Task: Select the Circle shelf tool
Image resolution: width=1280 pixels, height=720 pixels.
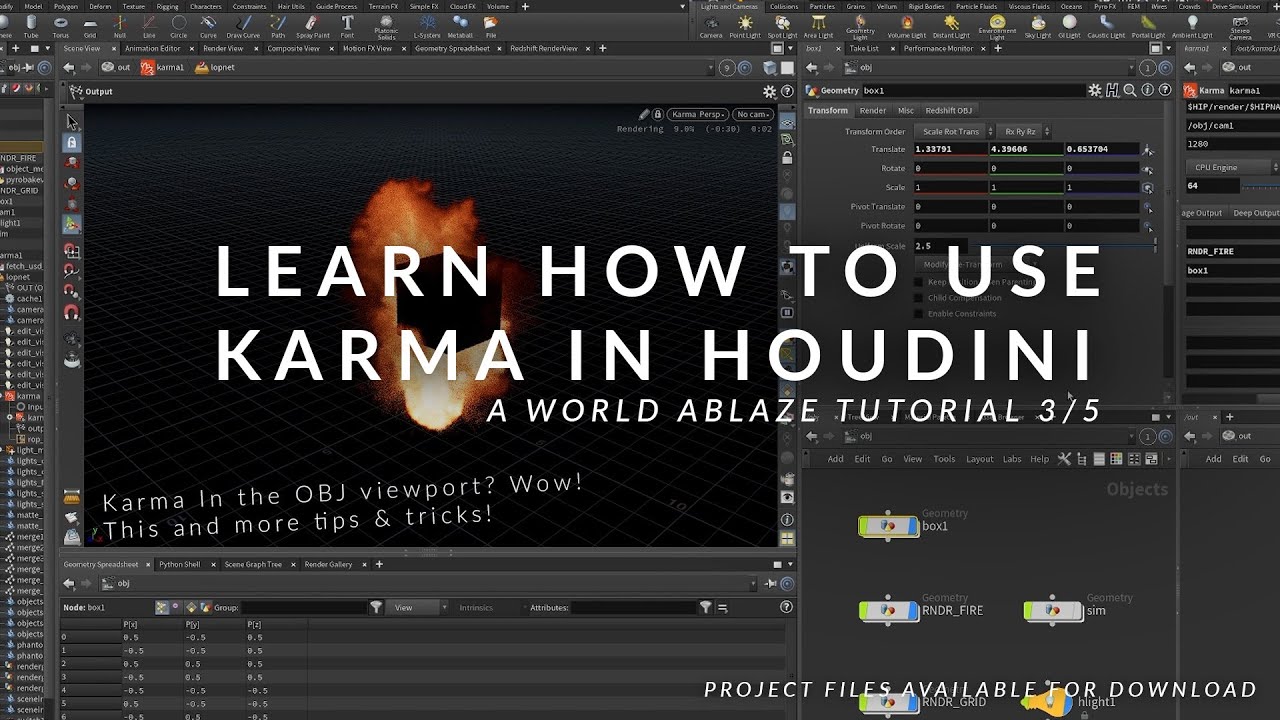Action: (x=179, y=26)
